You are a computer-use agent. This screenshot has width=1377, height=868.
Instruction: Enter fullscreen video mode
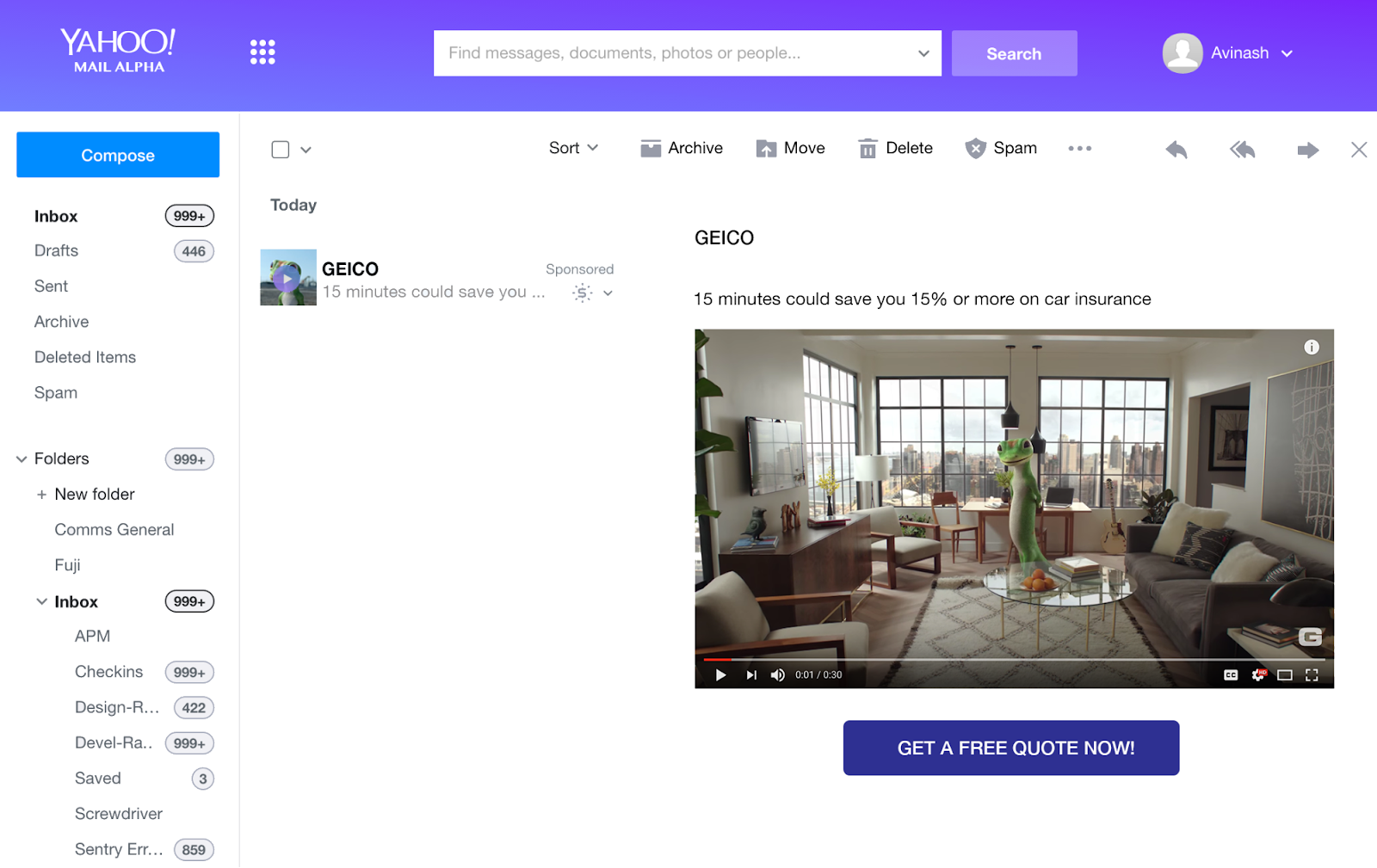point(1312,675)
